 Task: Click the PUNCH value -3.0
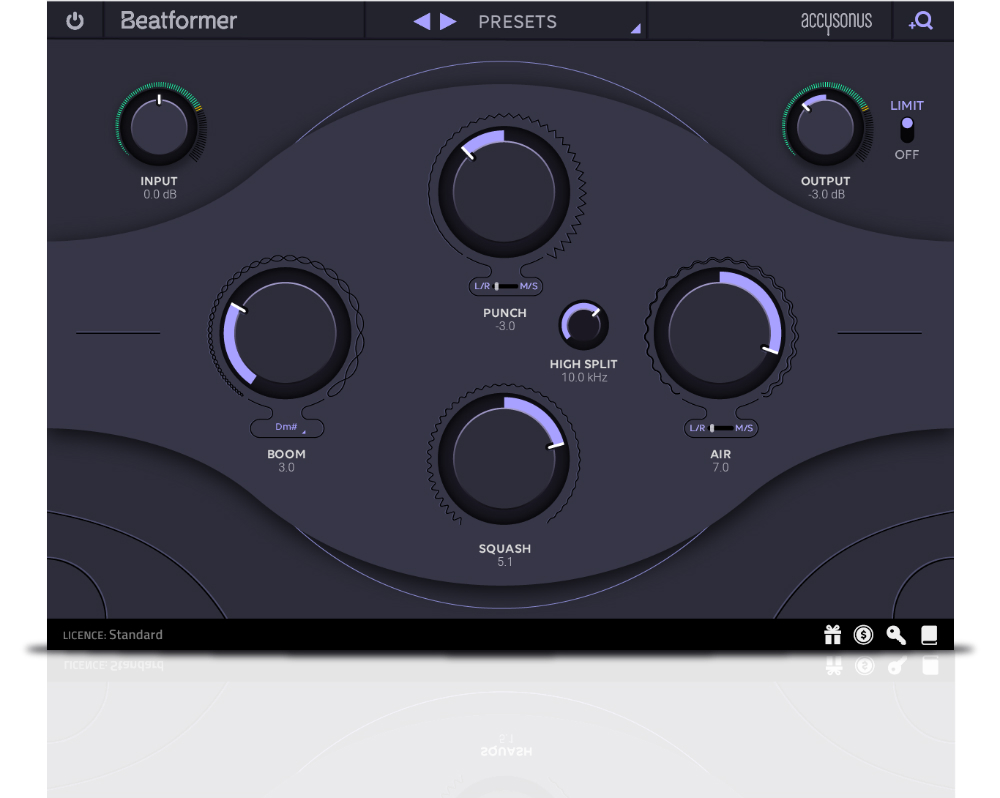point(504,326)
